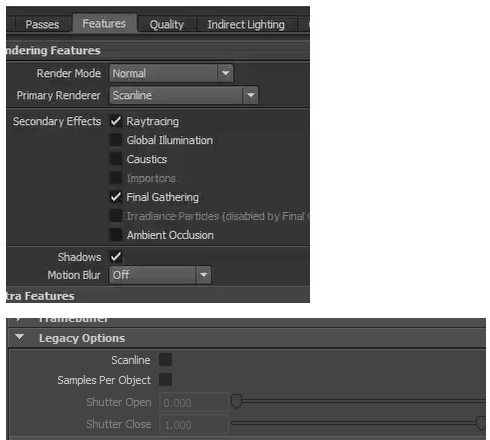Click the Rendering Features section header
The height and width of the screenshot is (440, 490).
coord(158,51)
